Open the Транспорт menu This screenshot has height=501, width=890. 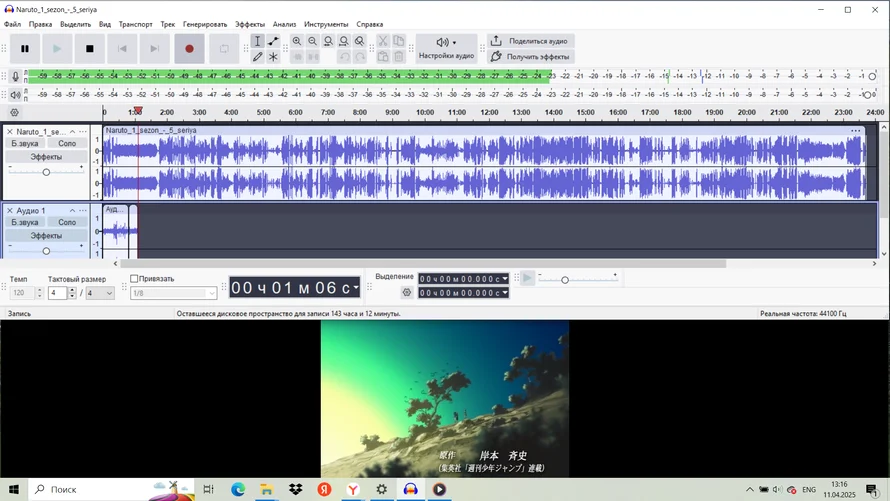(136, 24)
